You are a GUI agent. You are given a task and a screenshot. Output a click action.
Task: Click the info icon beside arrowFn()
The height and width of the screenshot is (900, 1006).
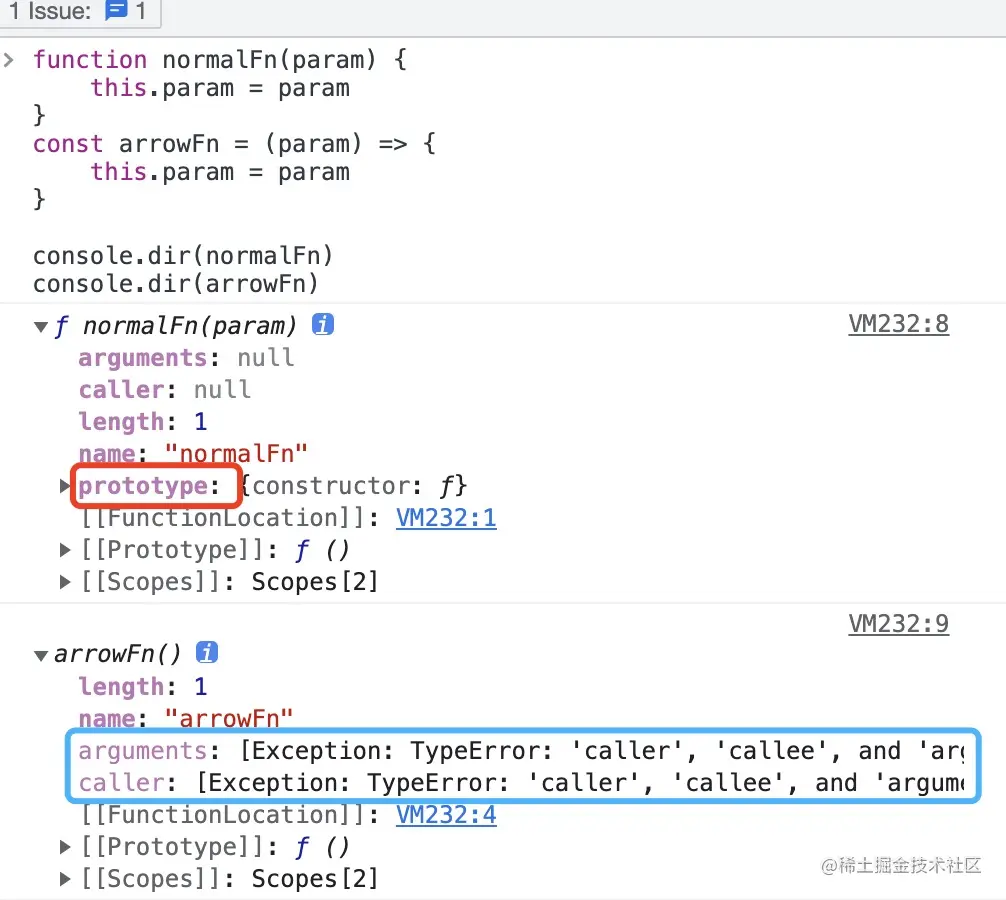(x=207, y=652)
